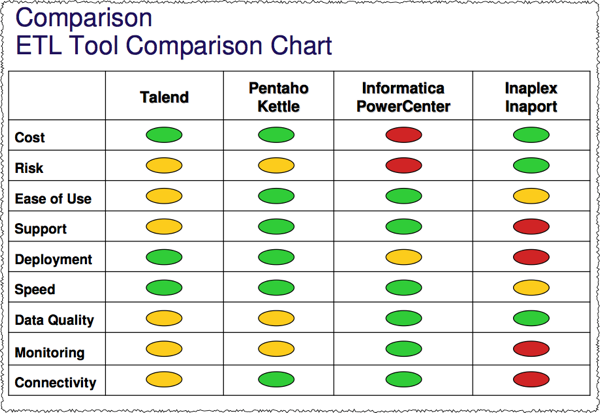Screen dimensions: 600x413
Task: Click the Talend column header
Action: [164, 98]
